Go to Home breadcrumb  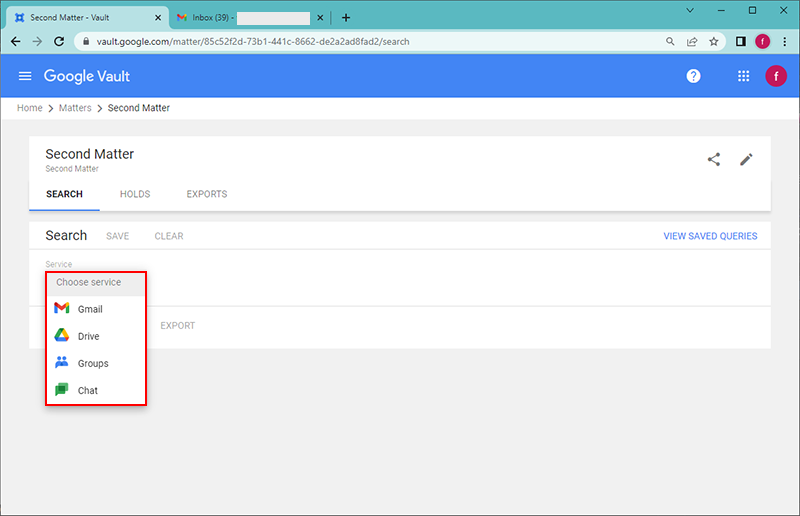pos(30,108)
